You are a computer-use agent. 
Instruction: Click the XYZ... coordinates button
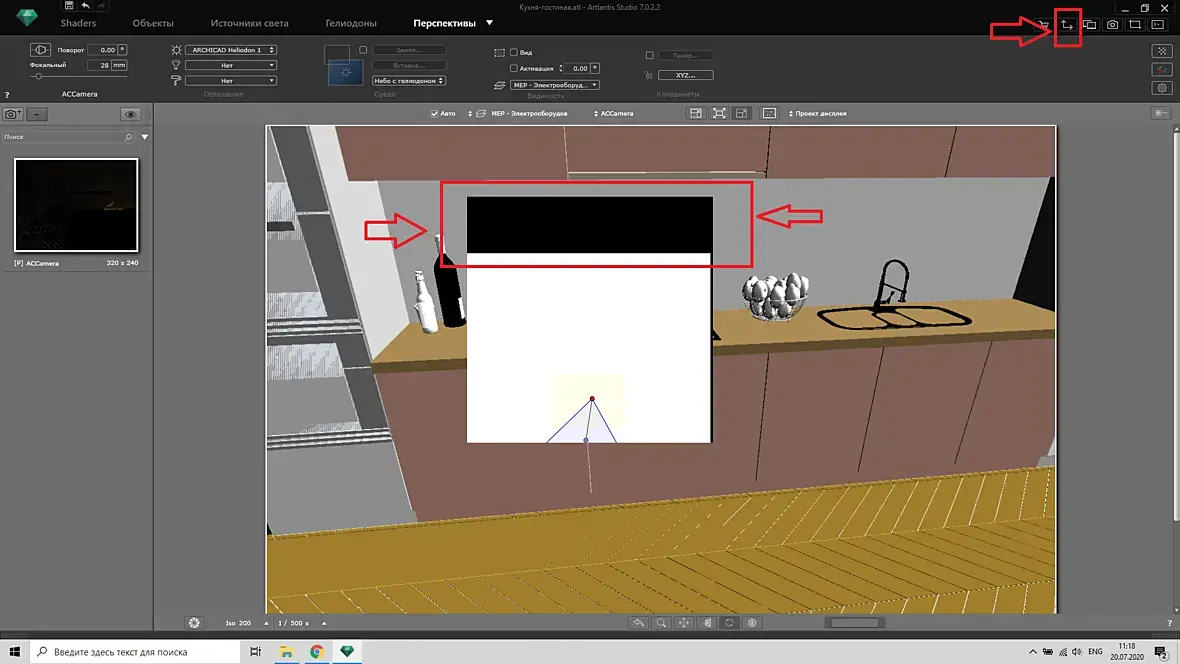click(686, 75)
